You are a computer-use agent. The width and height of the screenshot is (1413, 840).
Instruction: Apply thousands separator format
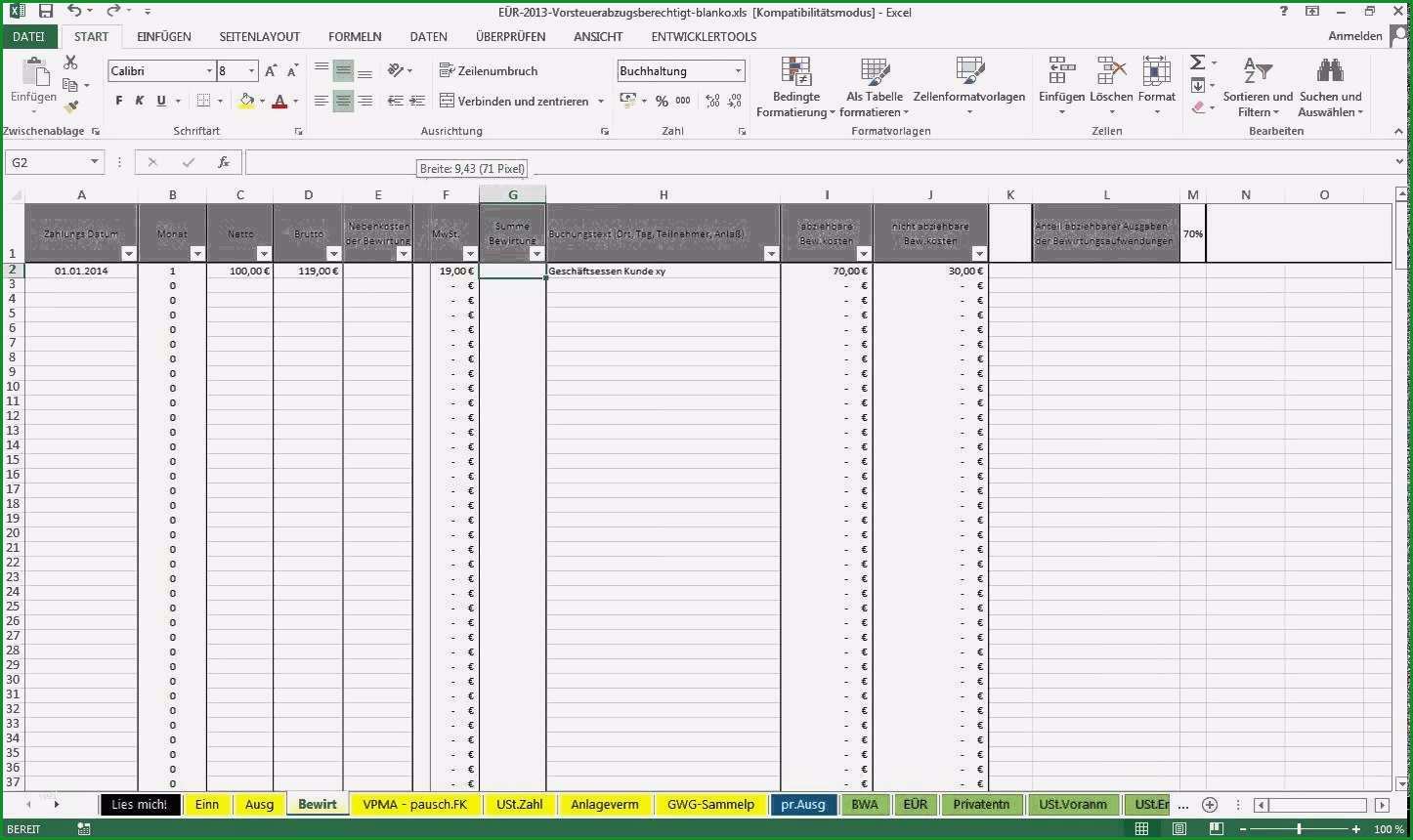point(683,101)
